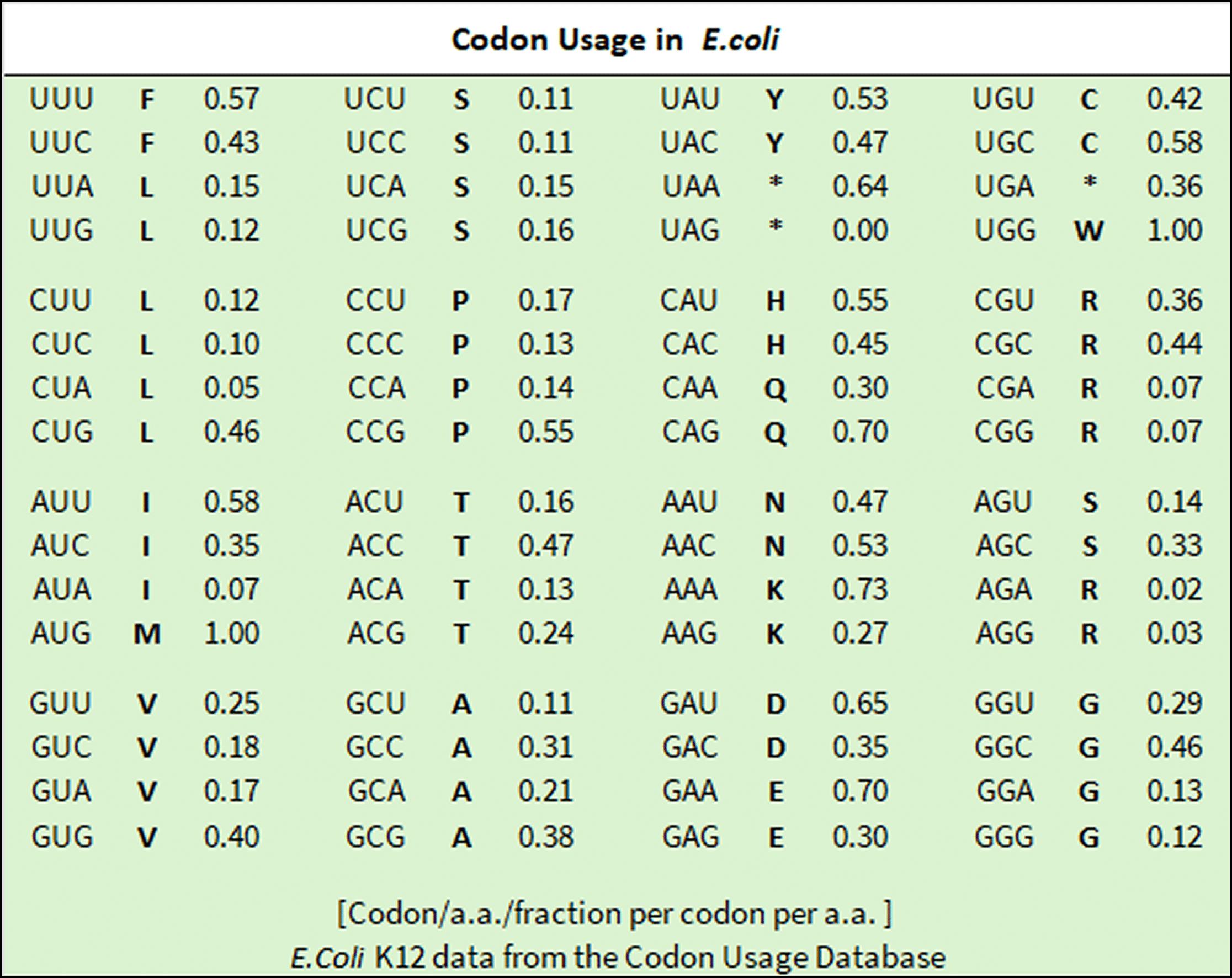This screenshot has width=1232, height=978.
Task: Click the 0.58 value next to UGC
Action: coord(1174,143)
